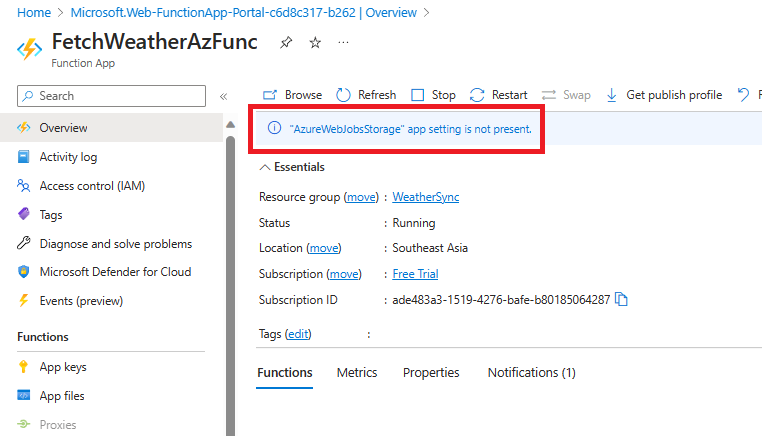The image size is (762, 436).
Task: Pin FetchWeatherAzFunc to dashboard
Action: (x=286, y=43)
